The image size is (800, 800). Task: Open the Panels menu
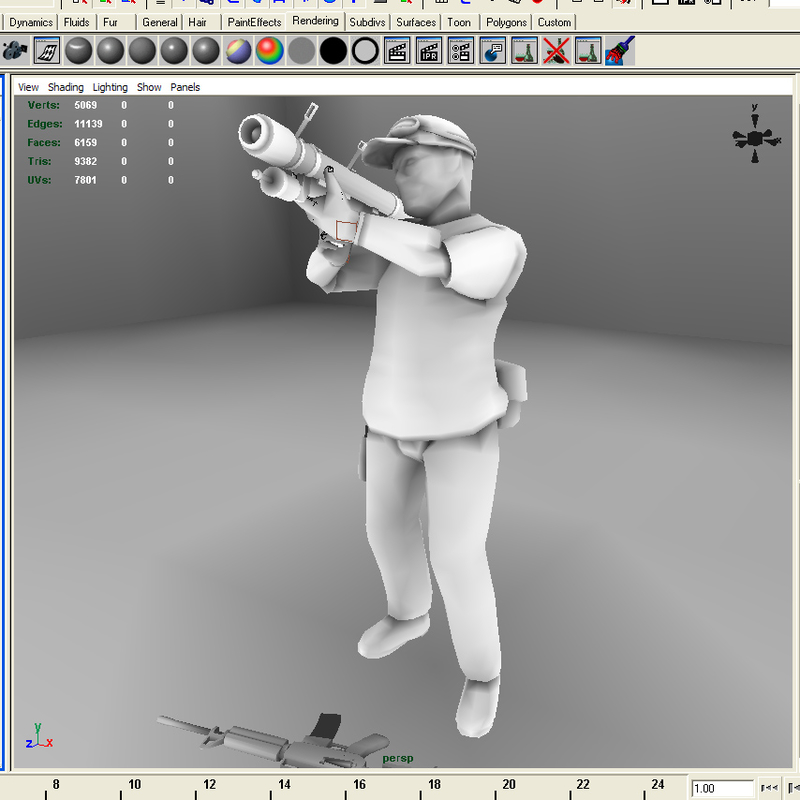tap(185, 87)
